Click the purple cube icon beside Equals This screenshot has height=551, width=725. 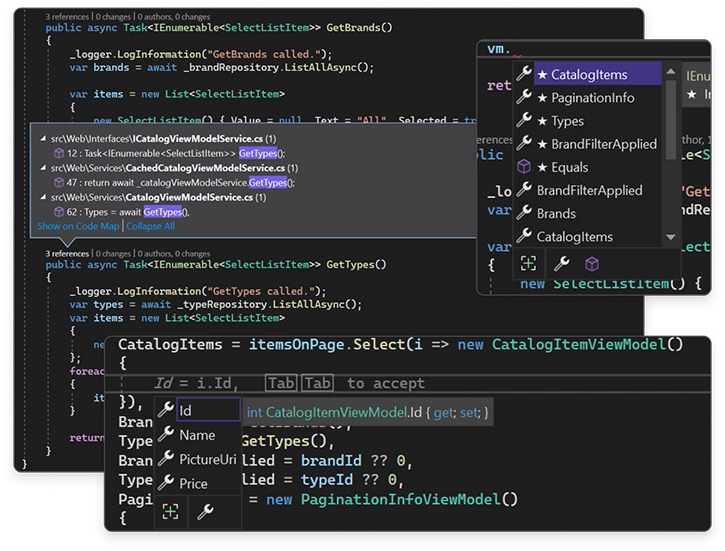coord(523,167)
